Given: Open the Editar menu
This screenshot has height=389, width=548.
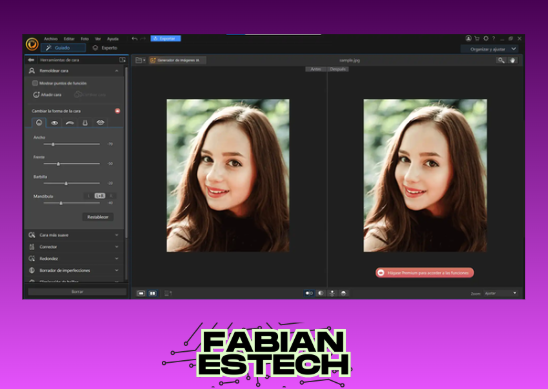Looking at the screenshot, I should pyautogui.click(x=69, y=39).
